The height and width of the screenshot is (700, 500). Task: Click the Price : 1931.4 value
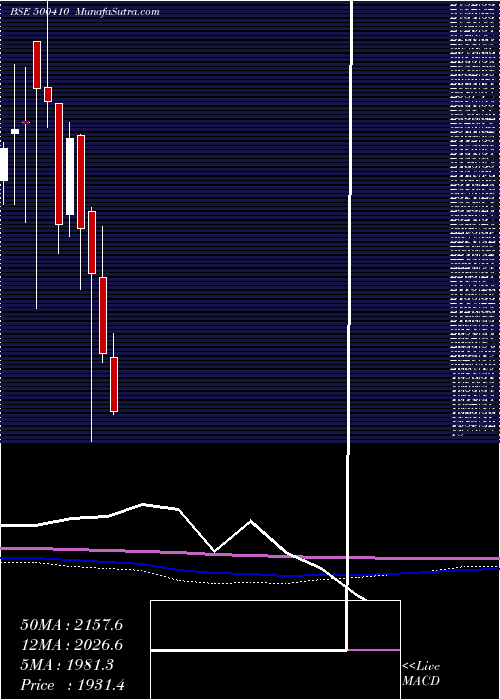tap(72, 685)
